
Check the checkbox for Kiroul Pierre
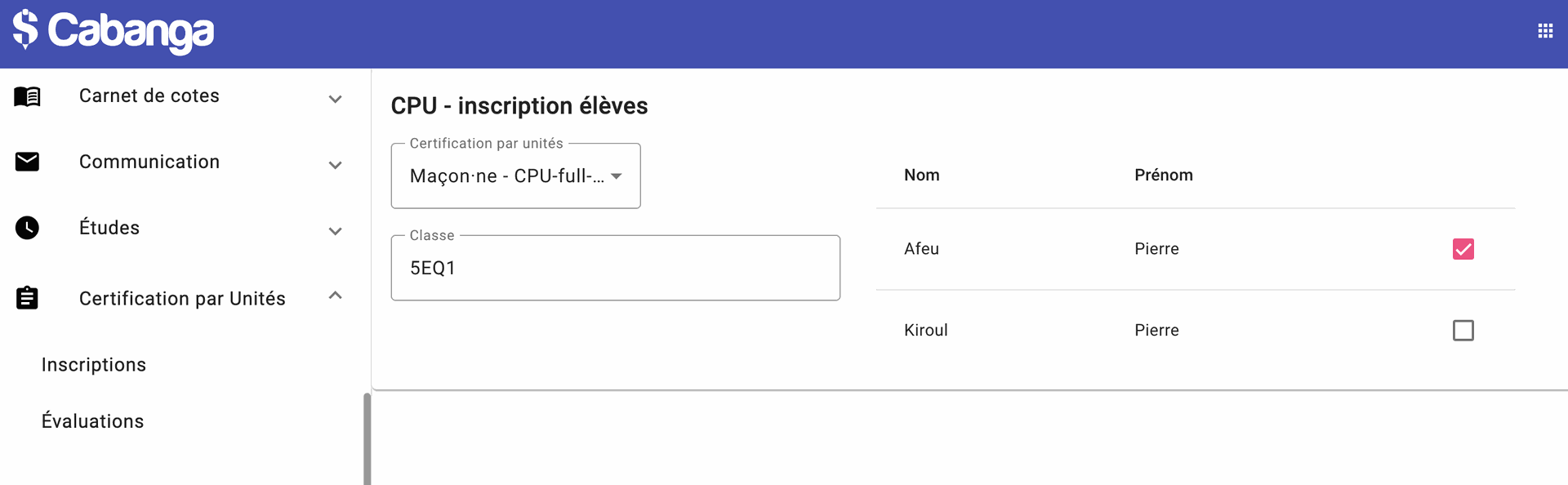click(1463, 331)
